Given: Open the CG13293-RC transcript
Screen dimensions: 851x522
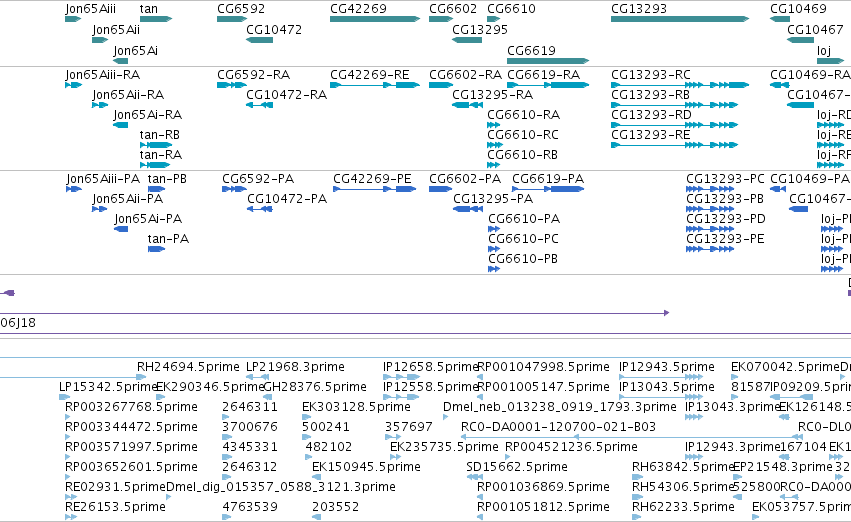Looking at the screenshot, I should pyautogui.click(x=651, y=74).
